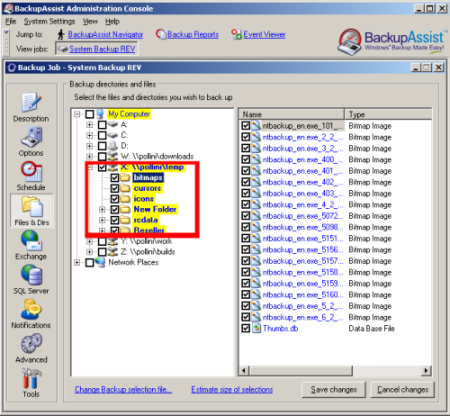Expand the Network Places node
Viewport: 450px width, 416px height.
pyautogui.click(x=77, y=263)
